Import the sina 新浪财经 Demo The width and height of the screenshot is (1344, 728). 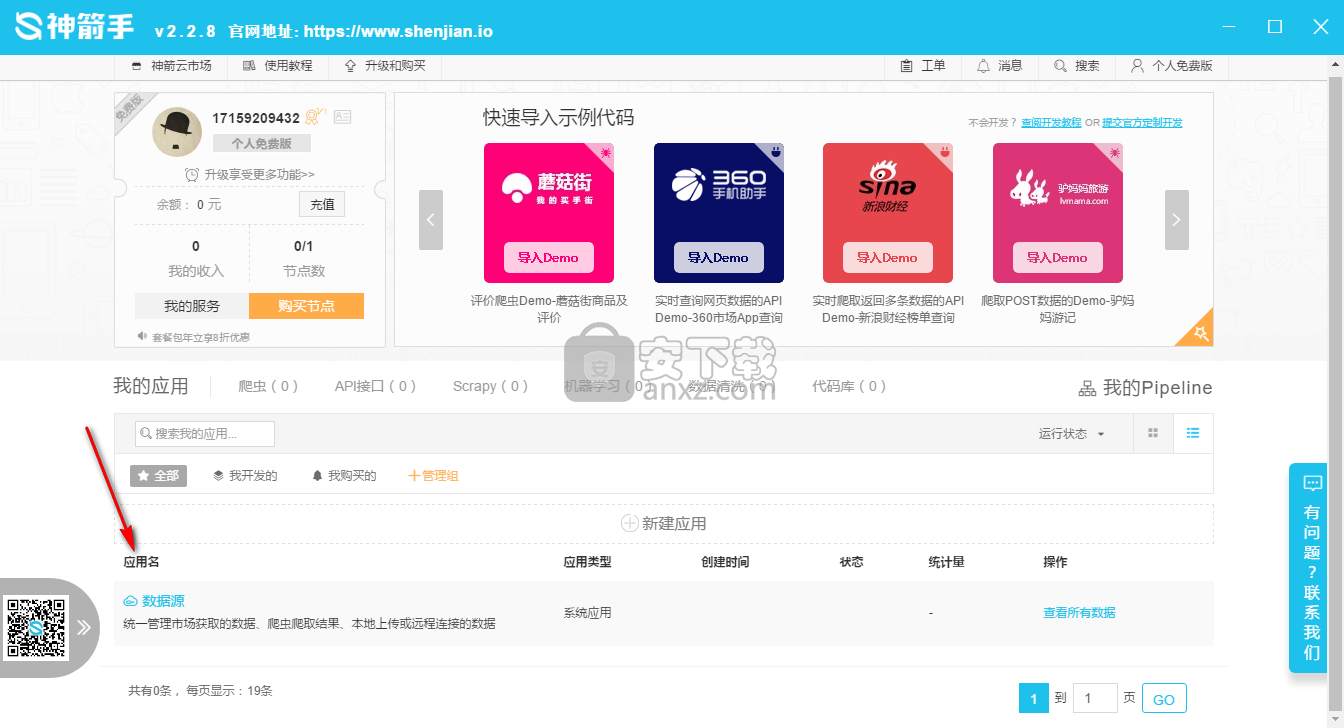887,257
